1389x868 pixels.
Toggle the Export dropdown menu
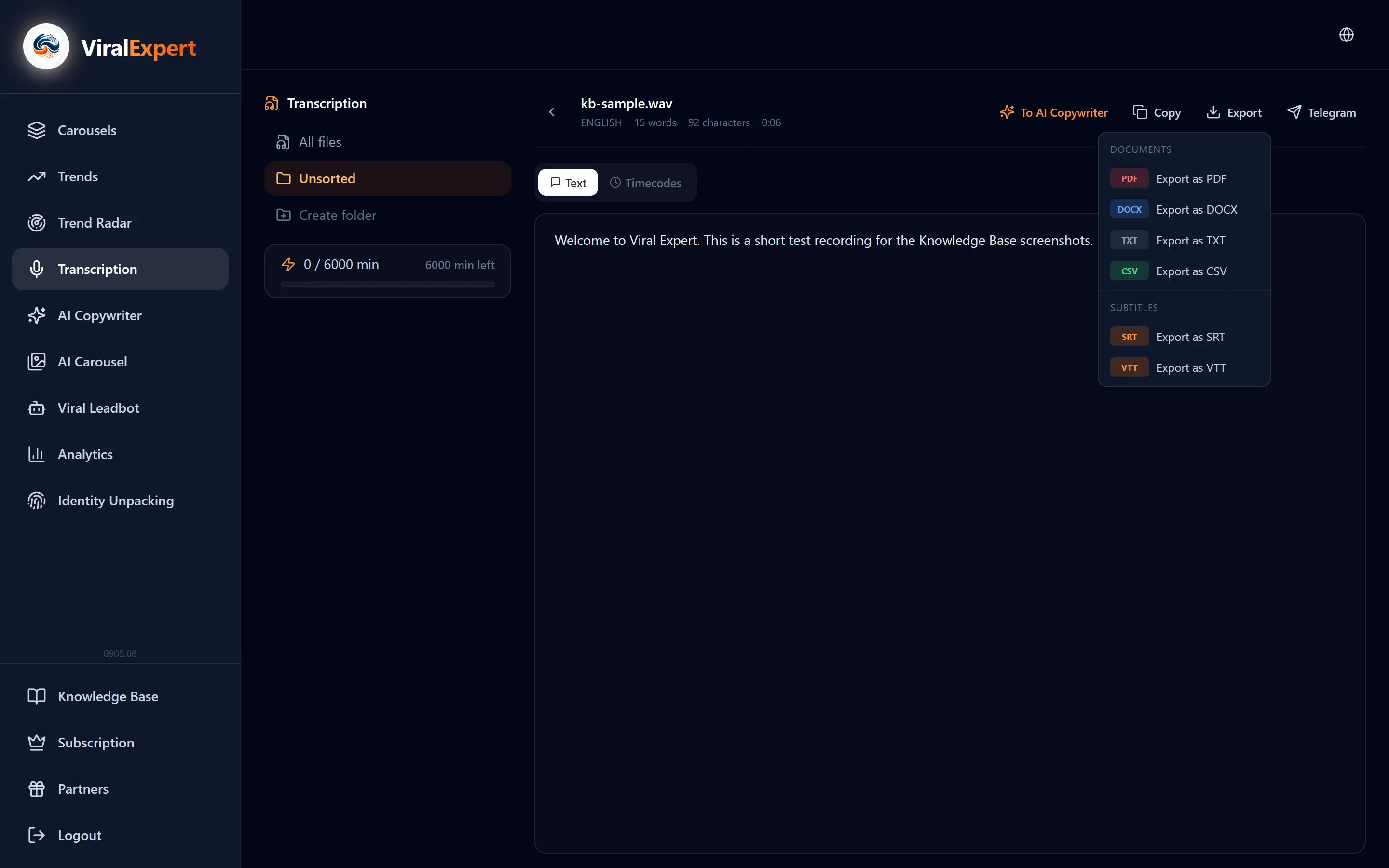tap(1233, 112)
